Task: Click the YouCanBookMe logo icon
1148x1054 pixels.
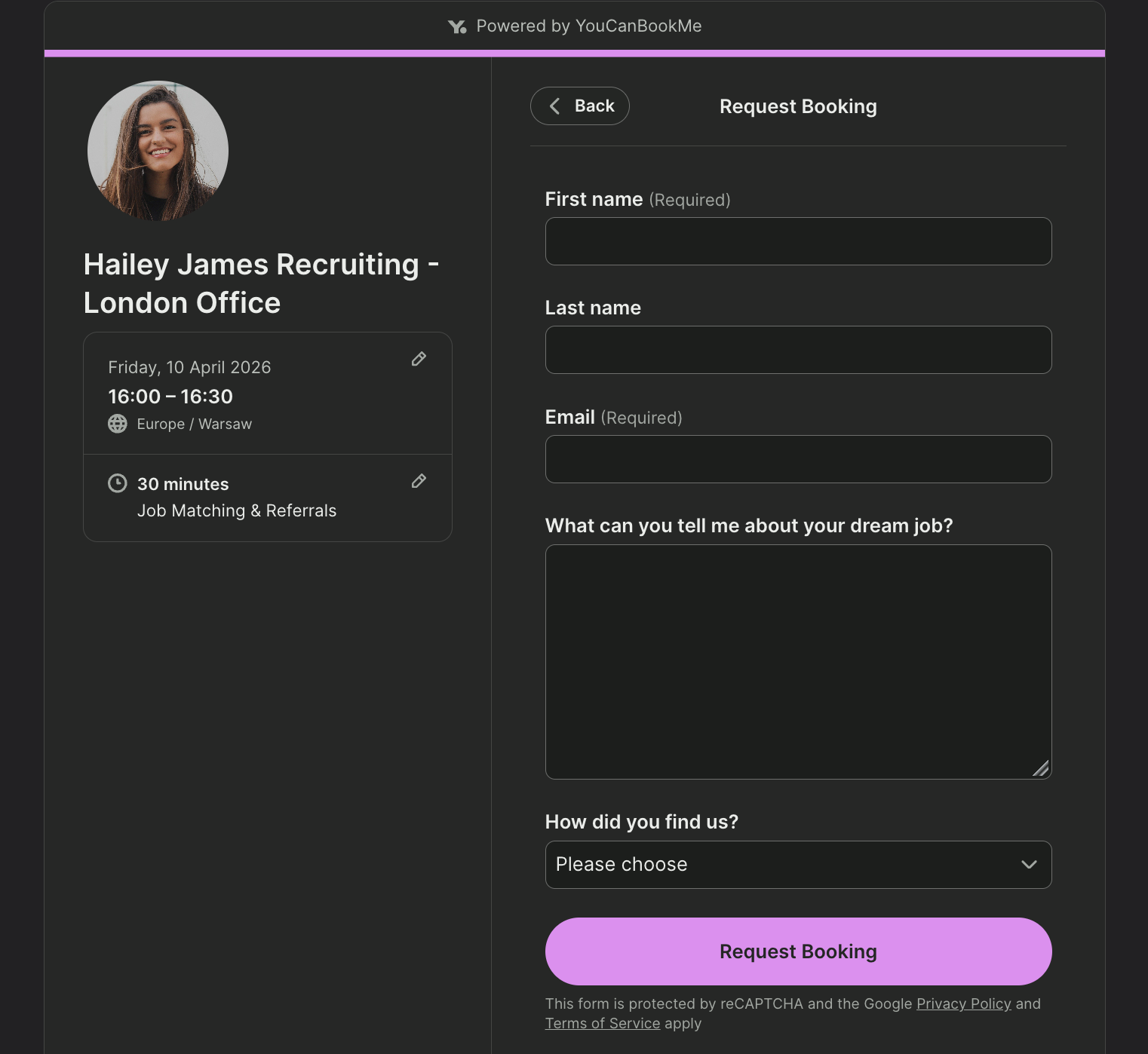Action: click(x=458, y=26)
